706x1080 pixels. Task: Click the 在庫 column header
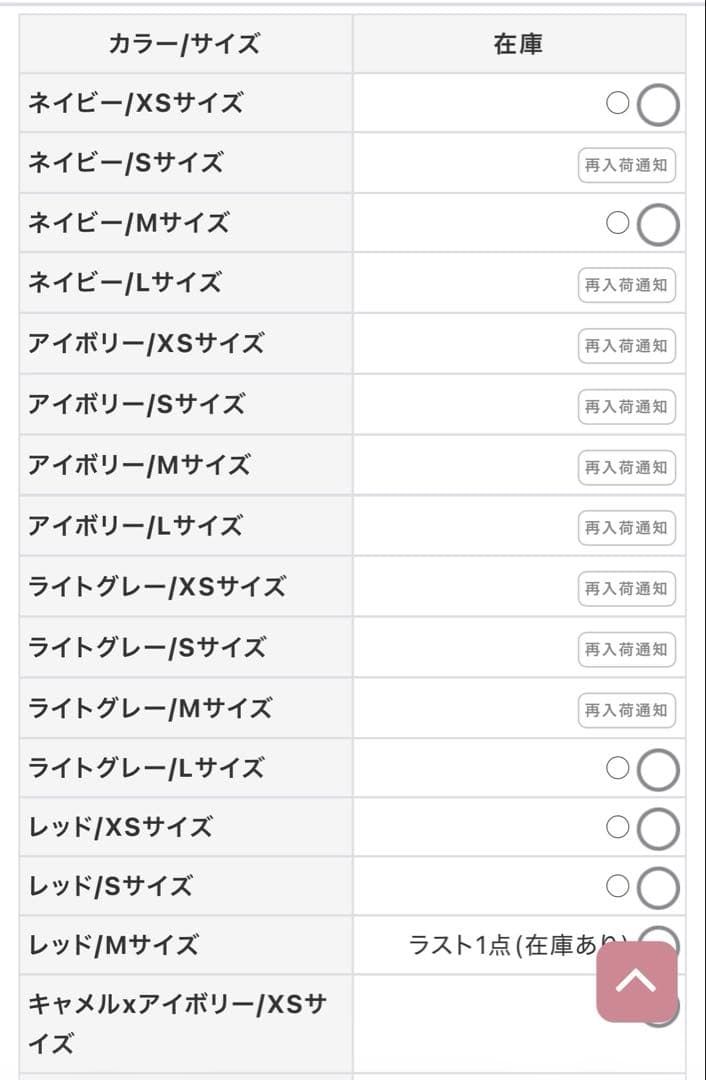518,44
